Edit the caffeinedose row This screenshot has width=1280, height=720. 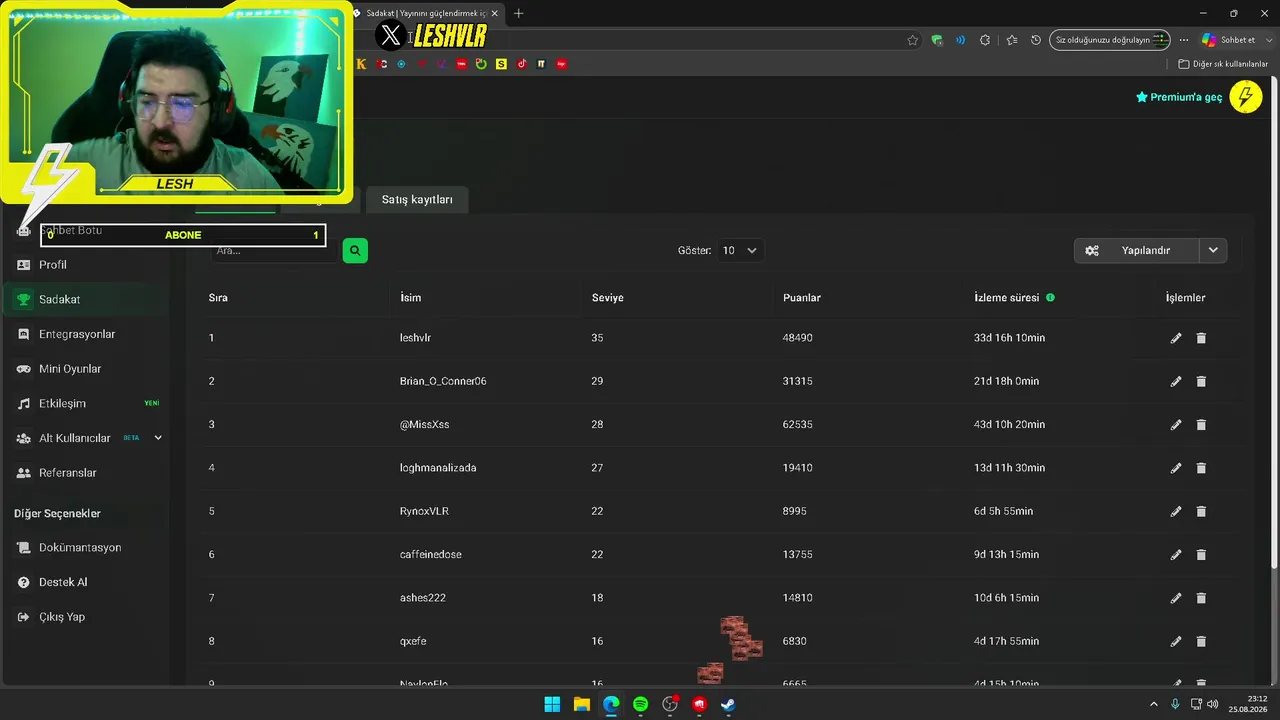point(1176,554)
